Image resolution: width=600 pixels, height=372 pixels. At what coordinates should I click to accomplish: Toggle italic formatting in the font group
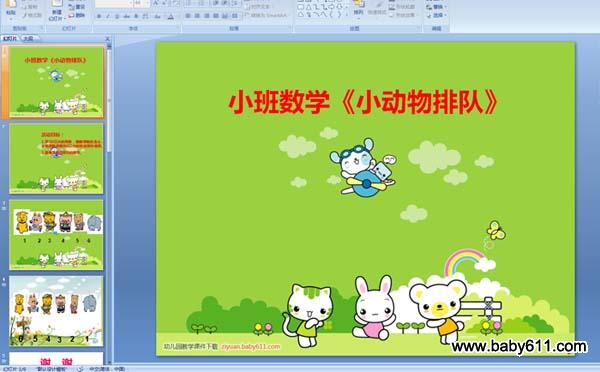coord(108,16)
